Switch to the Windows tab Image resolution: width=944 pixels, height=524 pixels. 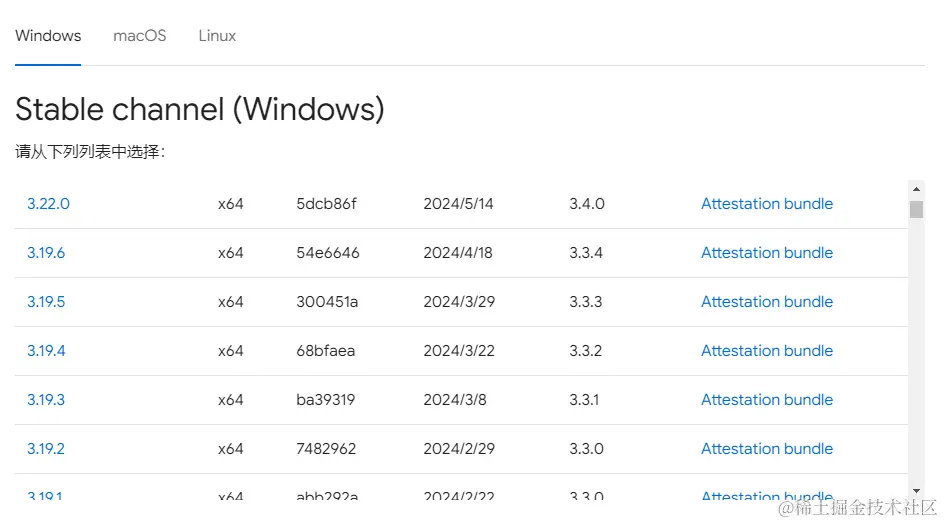tap(48, 36)
